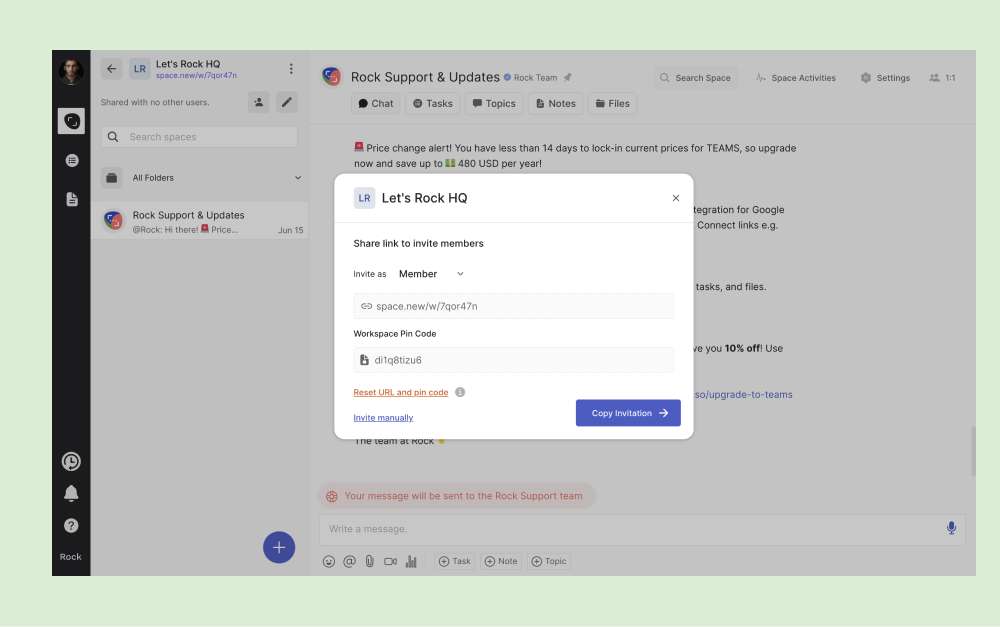
Task: Click the blue plus create button
Action: (279, 547)
